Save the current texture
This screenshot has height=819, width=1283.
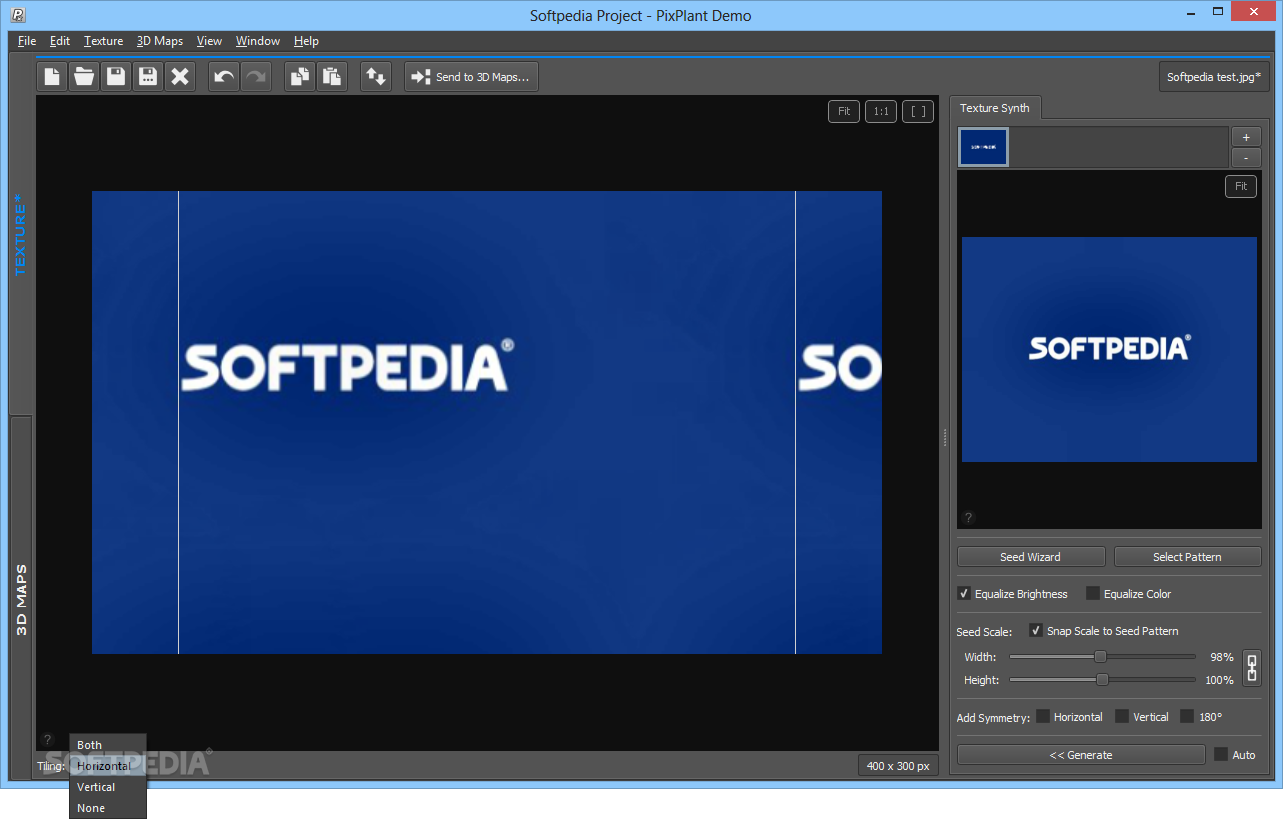pyautogui.click(x=116, y=77)
